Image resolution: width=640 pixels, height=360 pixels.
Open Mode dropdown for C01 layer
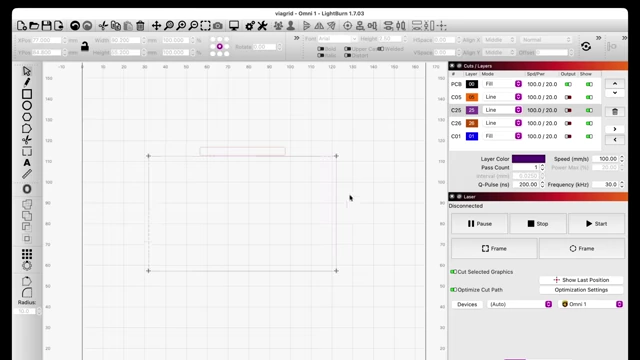[x=502, y=136]
